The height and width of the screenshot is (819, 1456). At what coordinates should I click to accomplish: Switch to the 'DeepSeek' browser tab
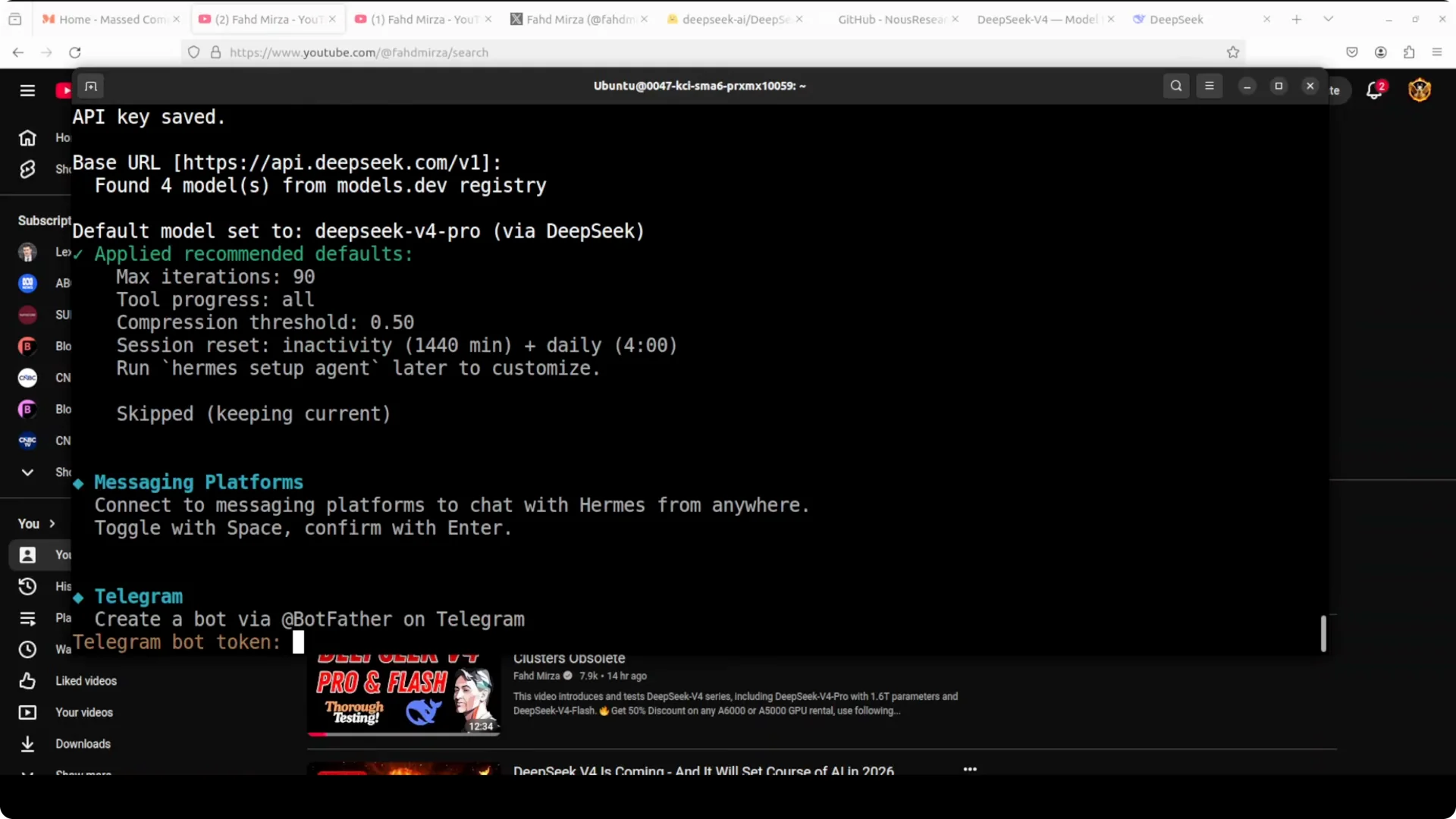pyautogui.click(x=1202, y=19)
